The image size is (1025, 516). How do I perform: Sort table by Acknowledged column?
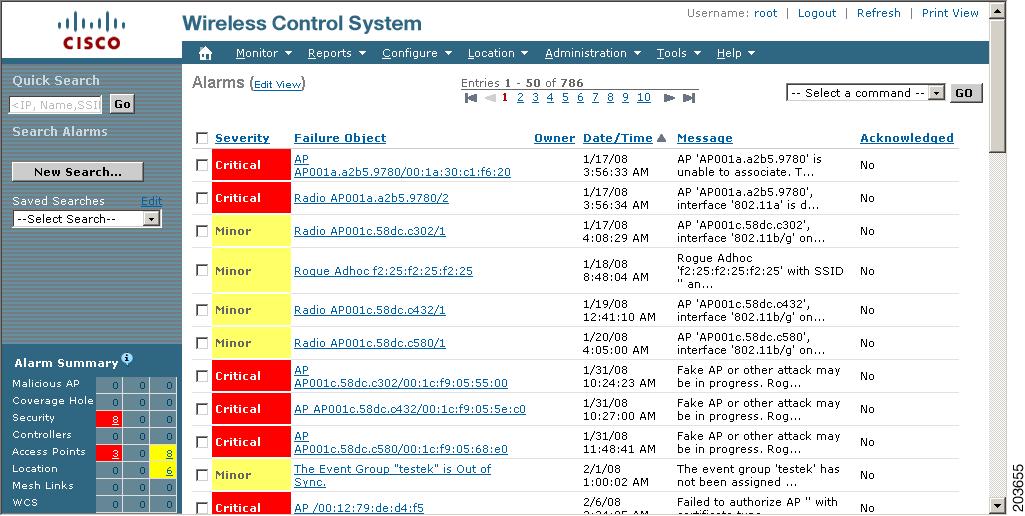point(907,138)
